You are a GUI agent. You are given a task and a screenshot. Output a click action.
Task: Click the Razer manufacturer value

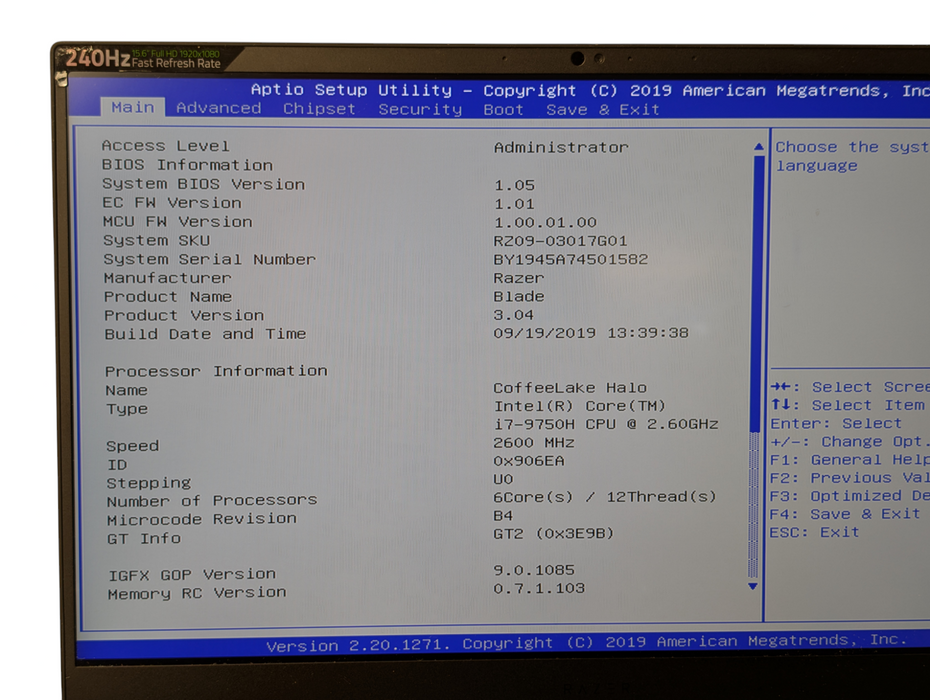click(518, 278)
